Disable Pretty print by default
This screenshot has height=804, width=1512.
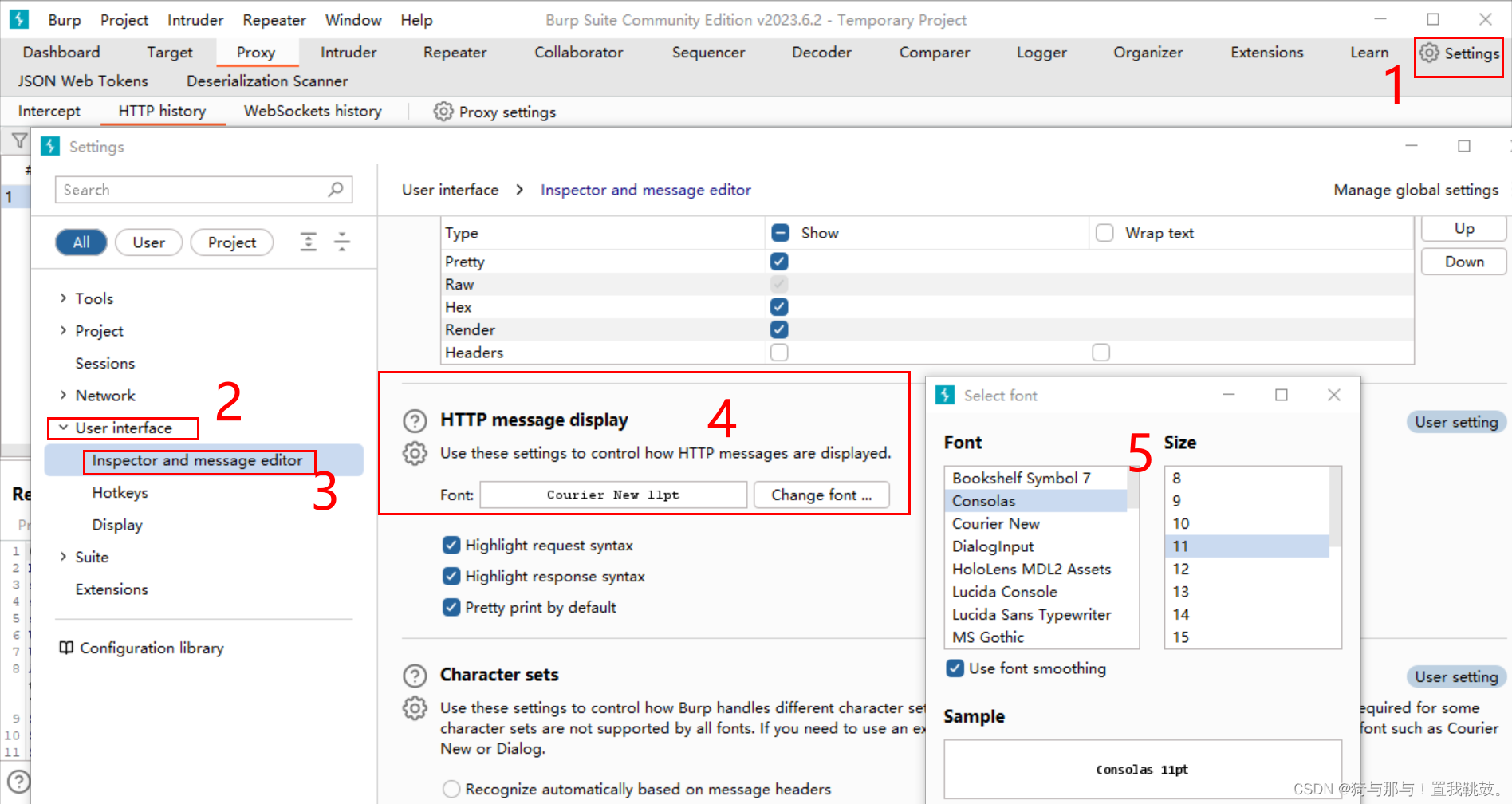[x=451, y=607]
